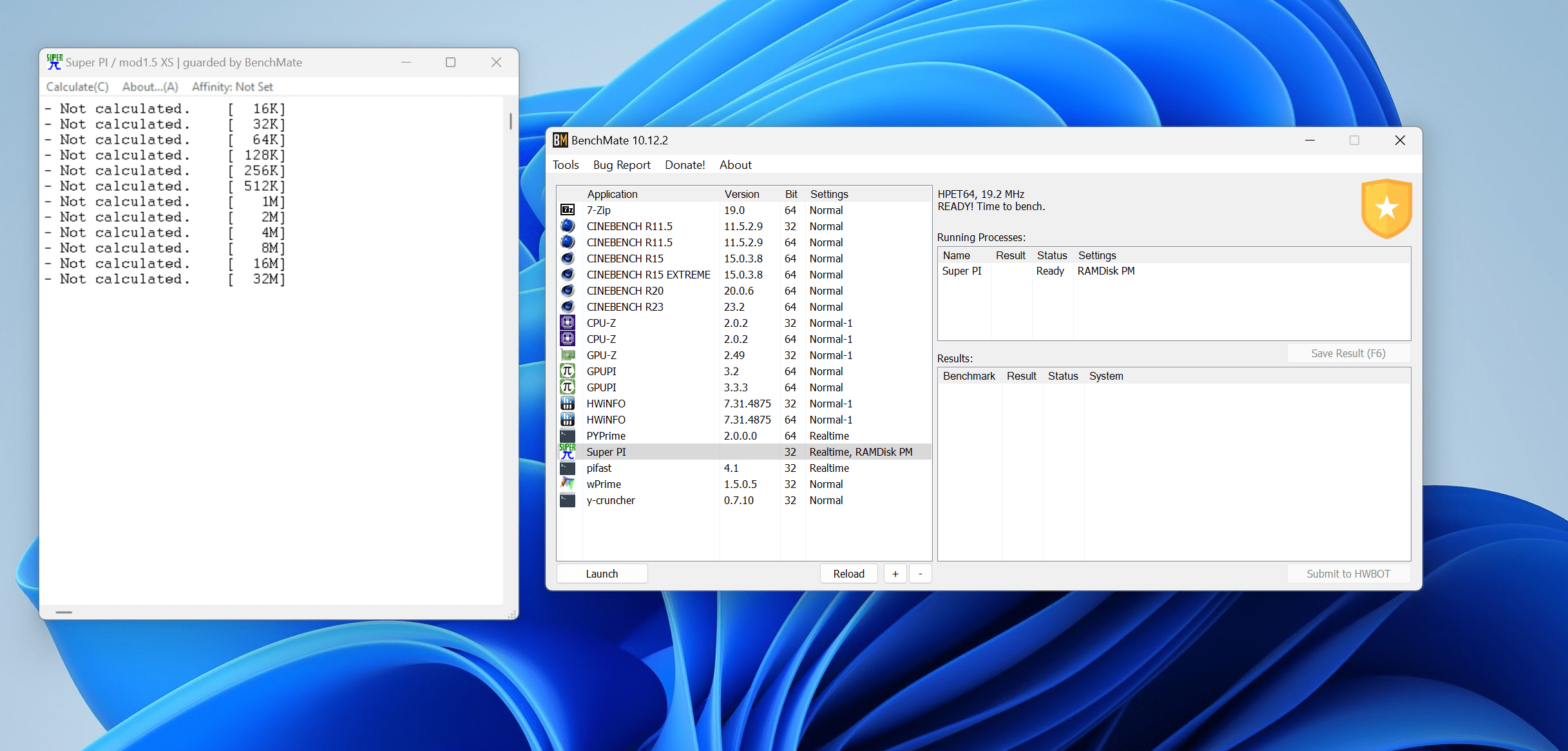The width and height of the screenshot is (1568, 751).
Task: Click the GPU-Z graphics card icon
Action: coord(568,355)
